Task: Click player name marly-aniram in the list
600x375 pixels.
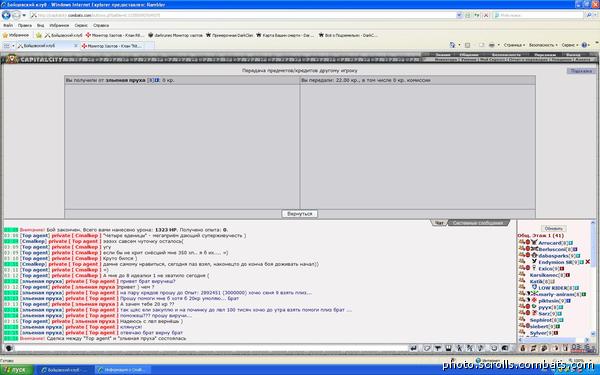Action: coord(557,294)
